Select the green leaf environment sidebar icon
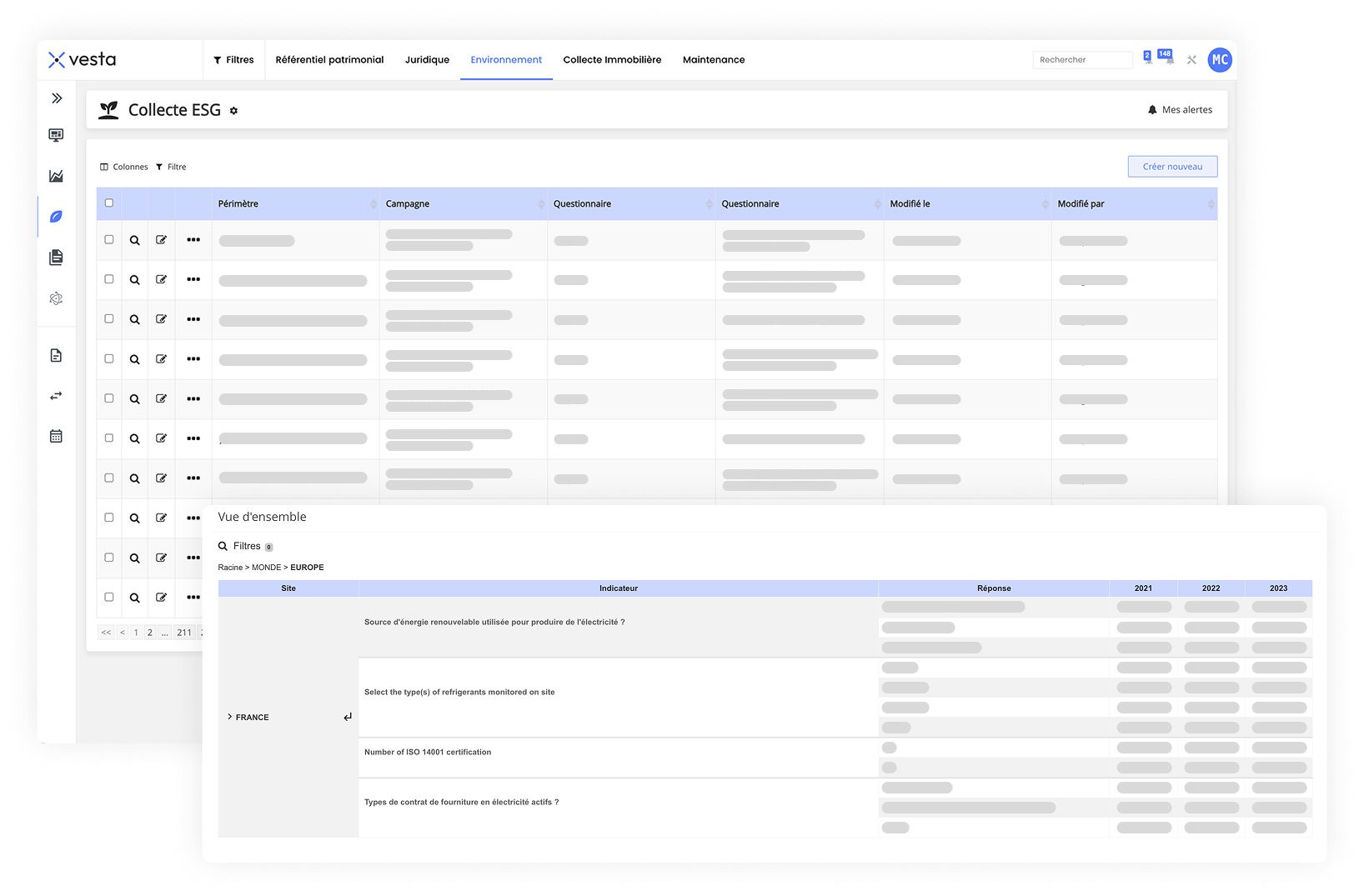The image size is (1364, 896). (x=56, y=217)
